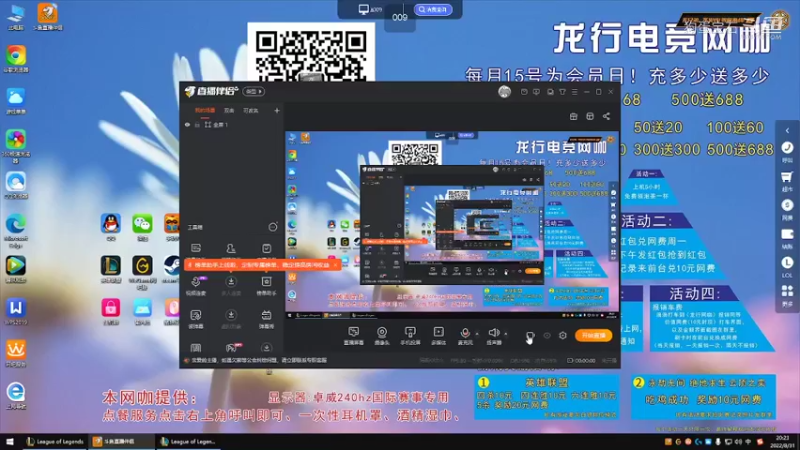Open the League of Legends desktop shortcut

coord(111,269)
